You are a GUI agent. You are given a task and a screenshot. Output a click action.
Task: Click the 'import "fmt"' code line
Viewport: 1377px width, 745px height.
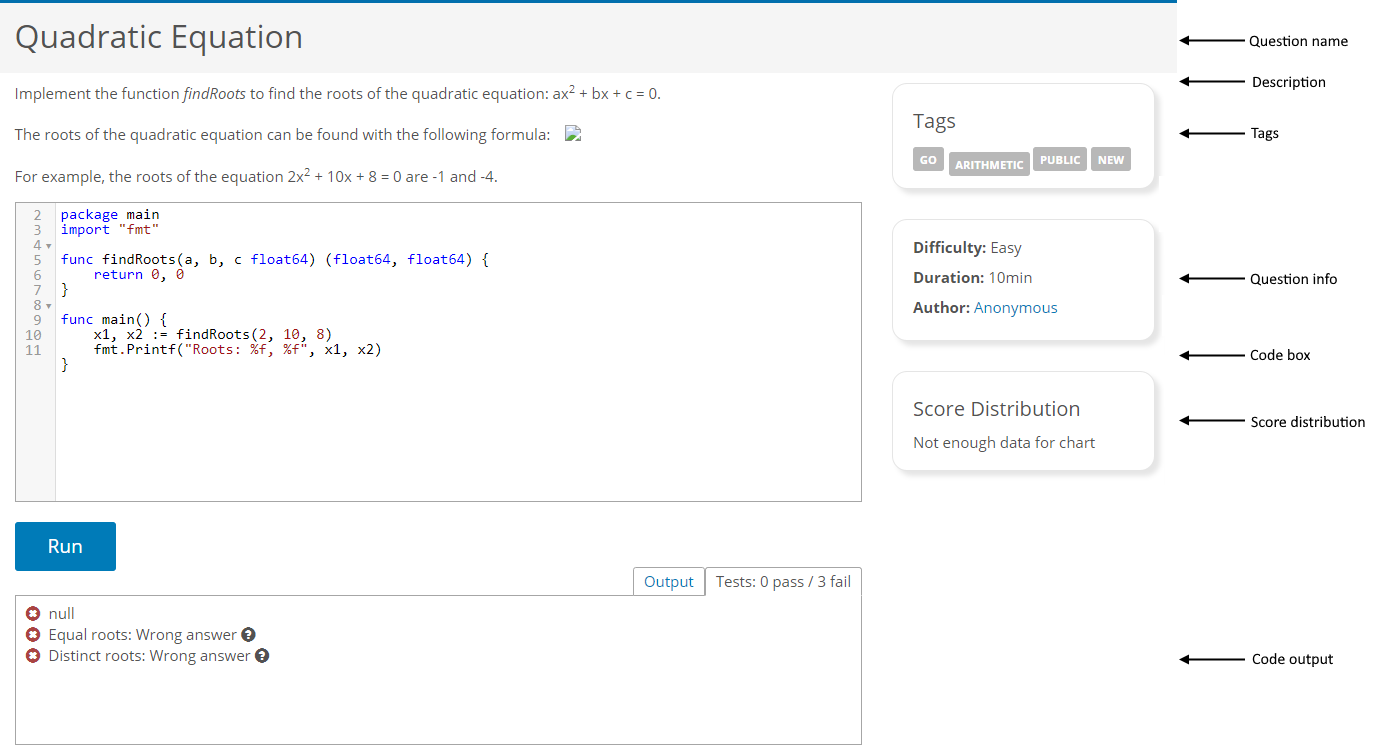[x=110, y=230]
